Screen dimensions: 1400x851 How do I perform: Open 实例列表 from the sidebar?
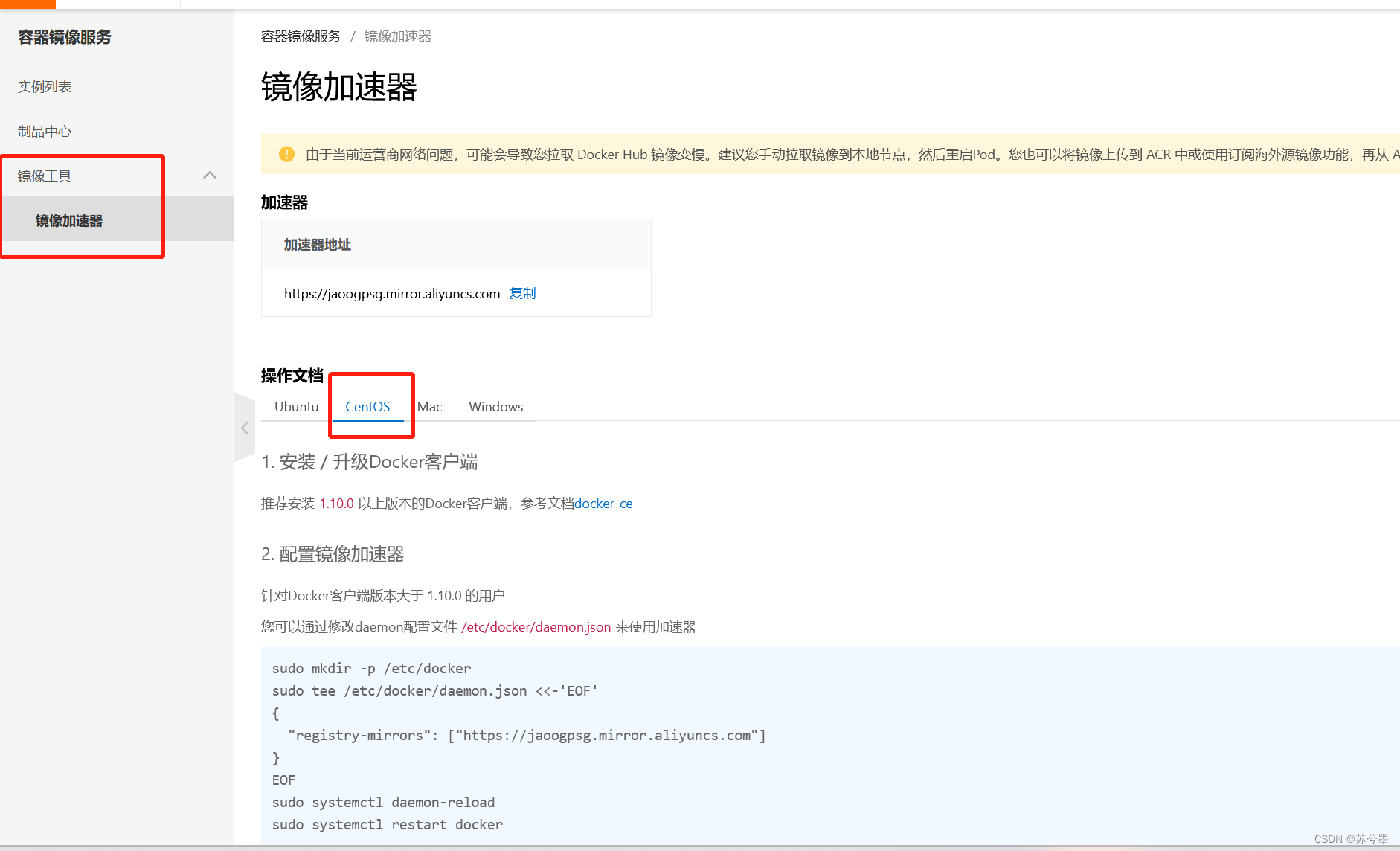pos(44,86)
